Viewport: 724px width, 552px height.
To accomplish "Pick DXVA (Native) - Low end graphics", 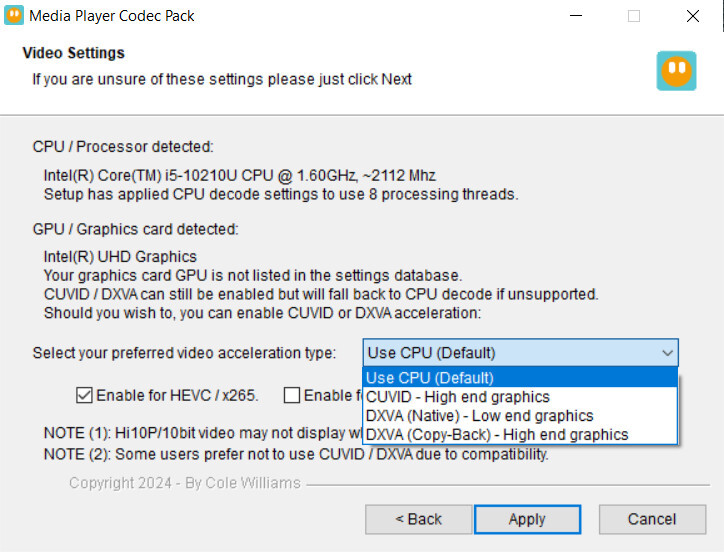I will tap(520, 416).
